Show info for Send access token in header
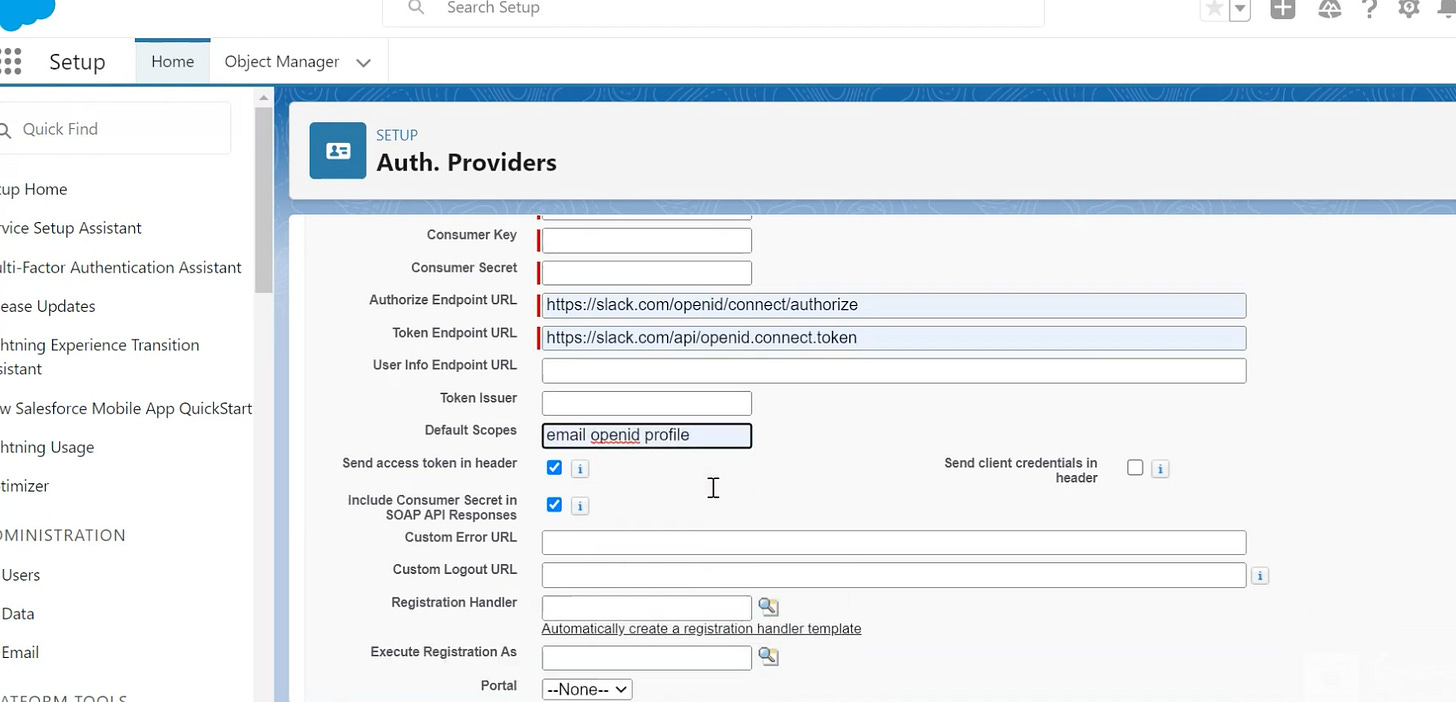 (580, 468)
